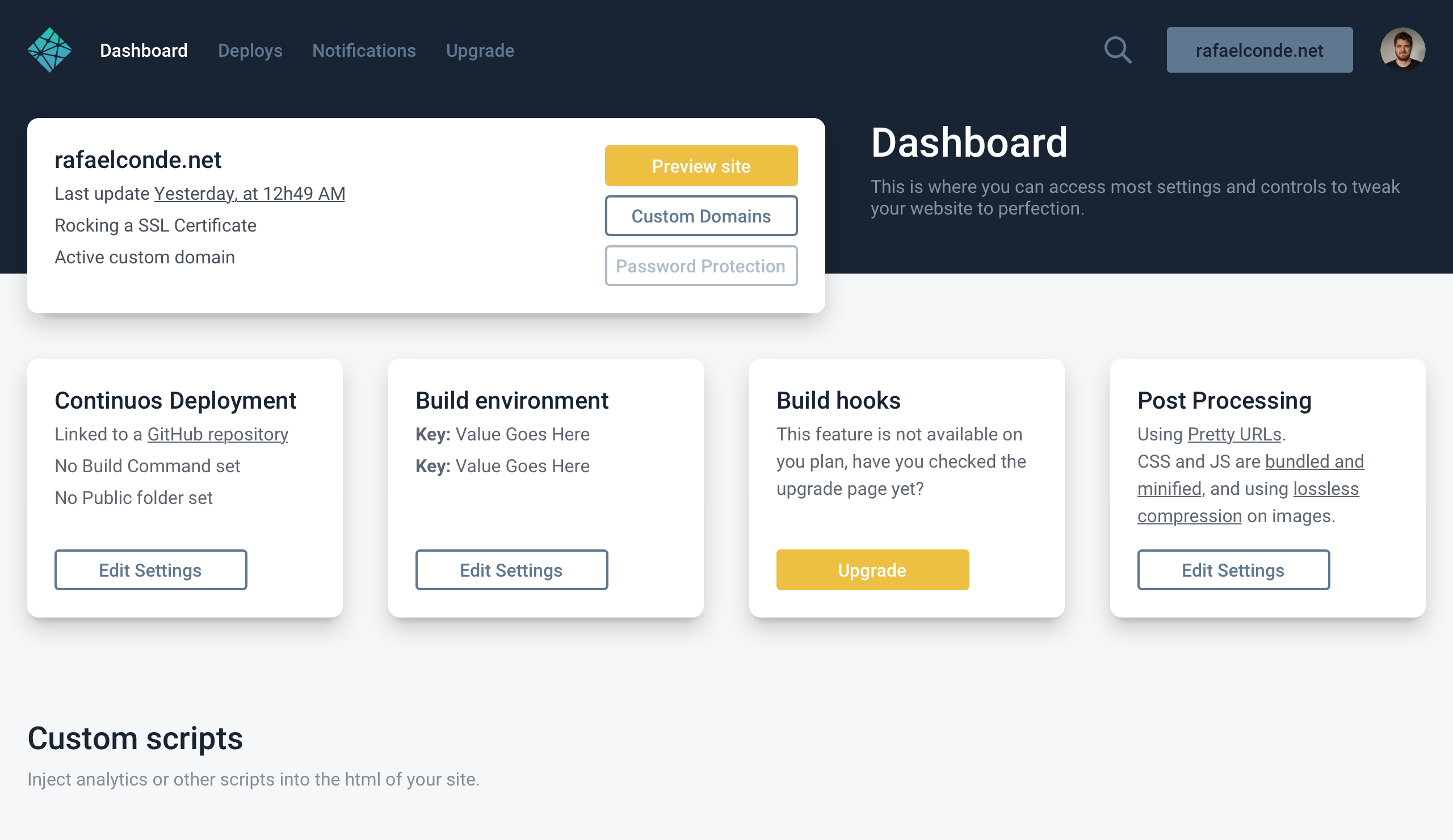Expand Continuous Deployment settings panel
1453x840 pixels.
click(x=150, y=570)
